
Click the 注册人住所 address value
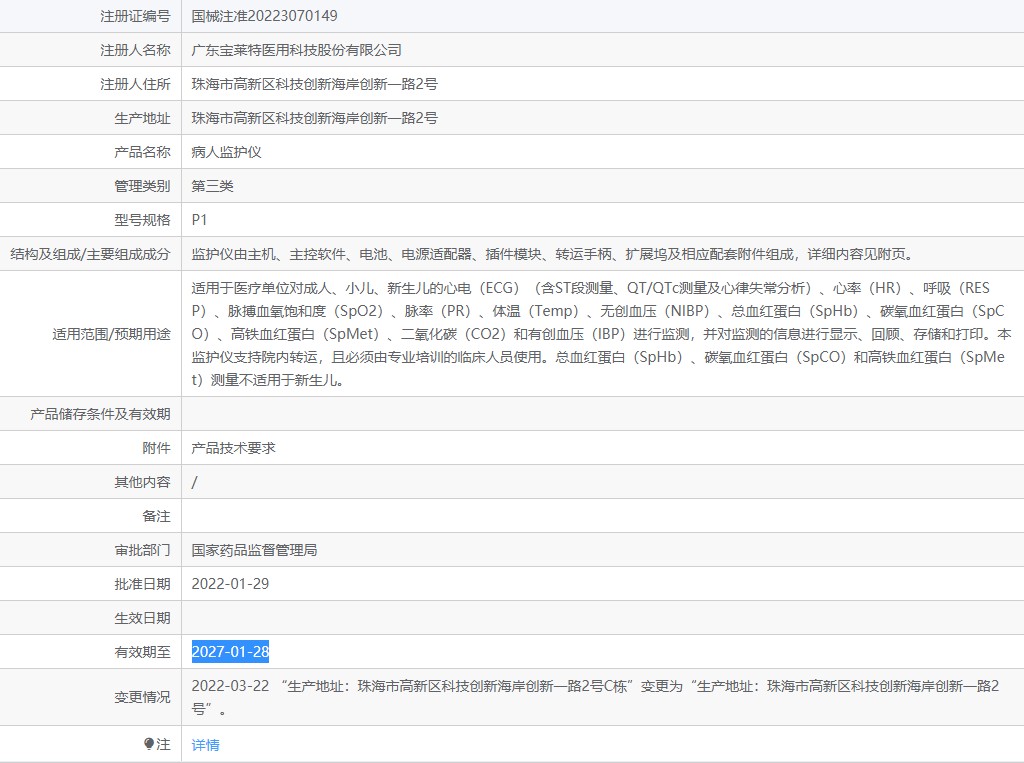(x=314, y=84)
